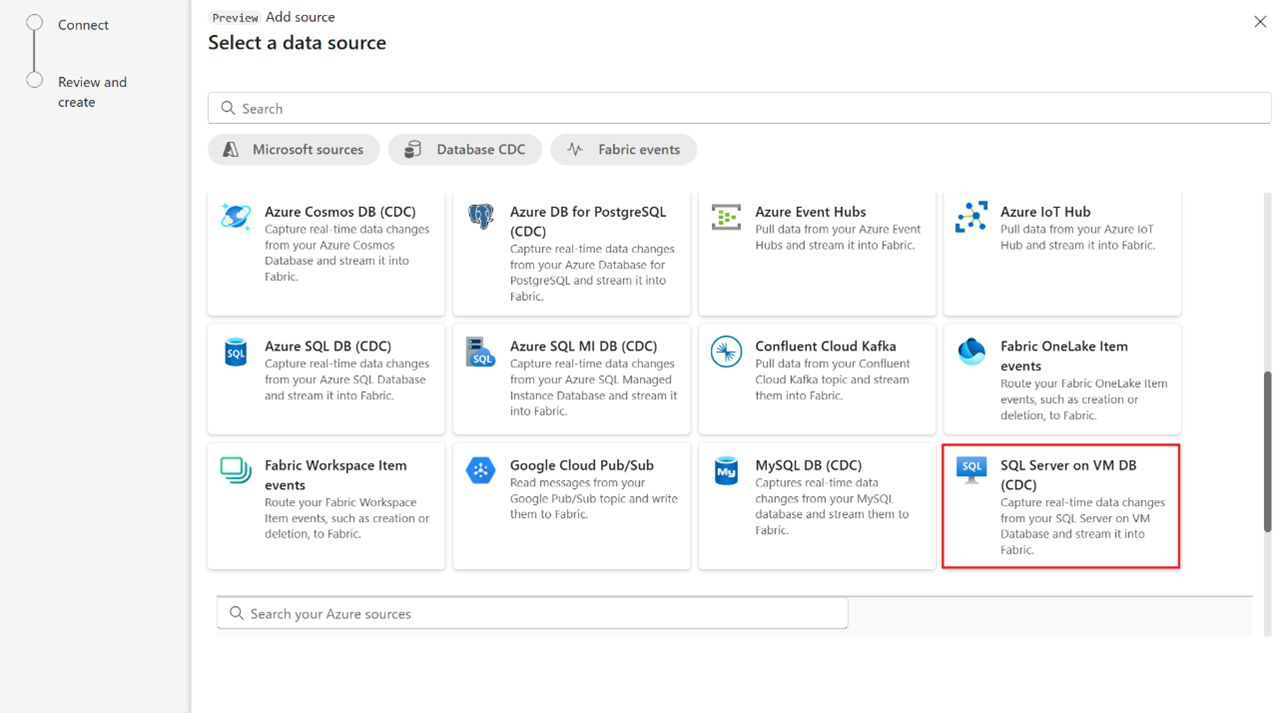Click the Google Cloud Pub/Sub icon
This screenshot has height=713, width=1274.
481,470
